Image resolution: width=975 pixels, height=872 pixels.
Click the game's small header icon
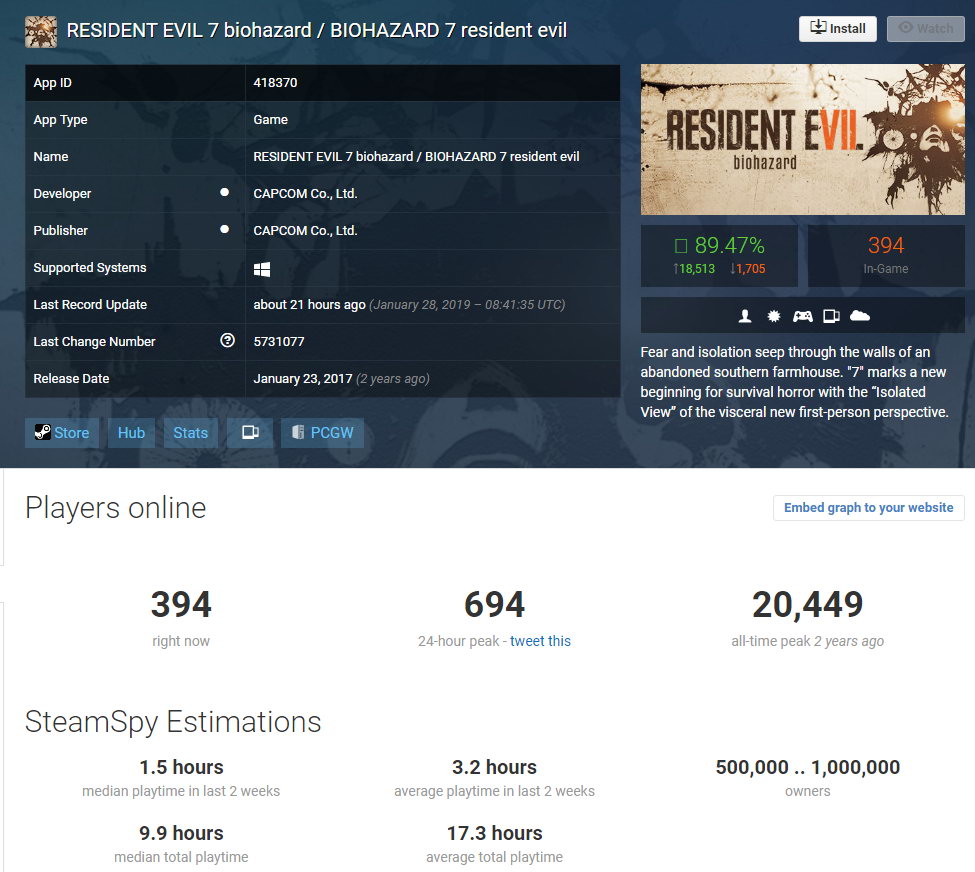coord(40,31)
